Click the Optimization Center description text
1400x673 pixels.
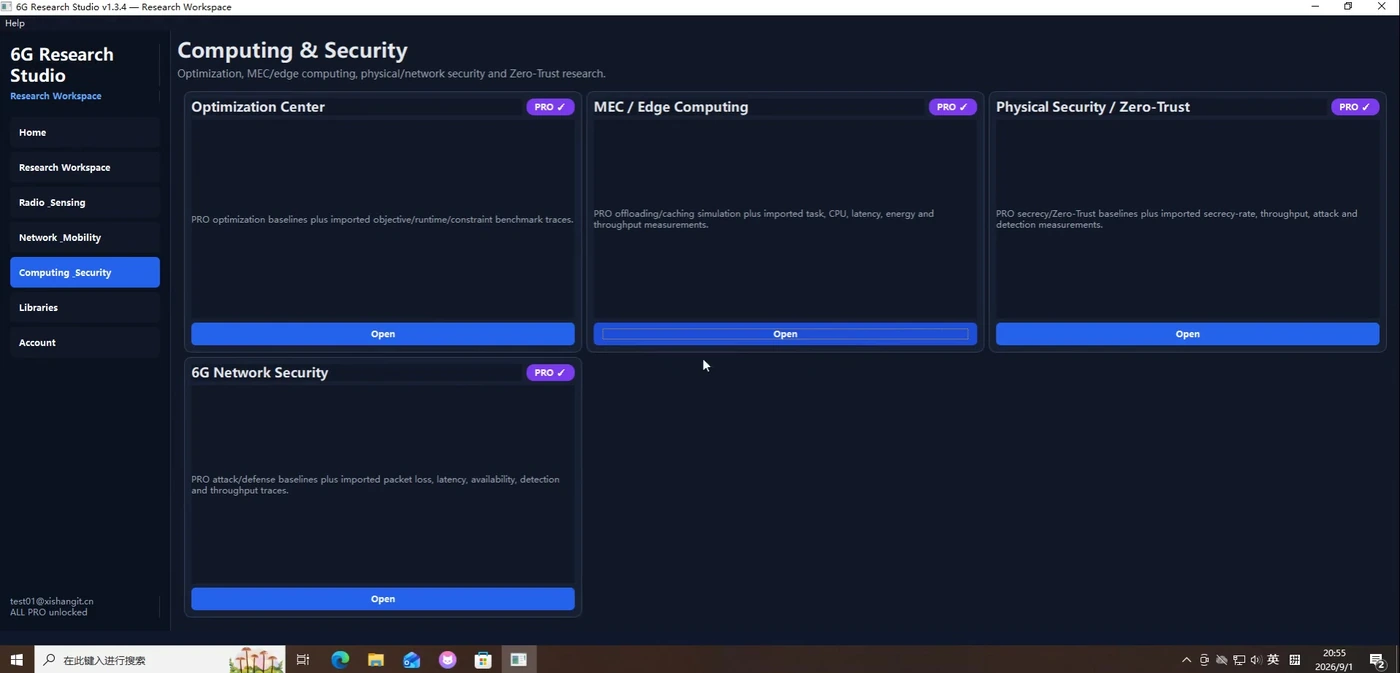tap(382, 219)
